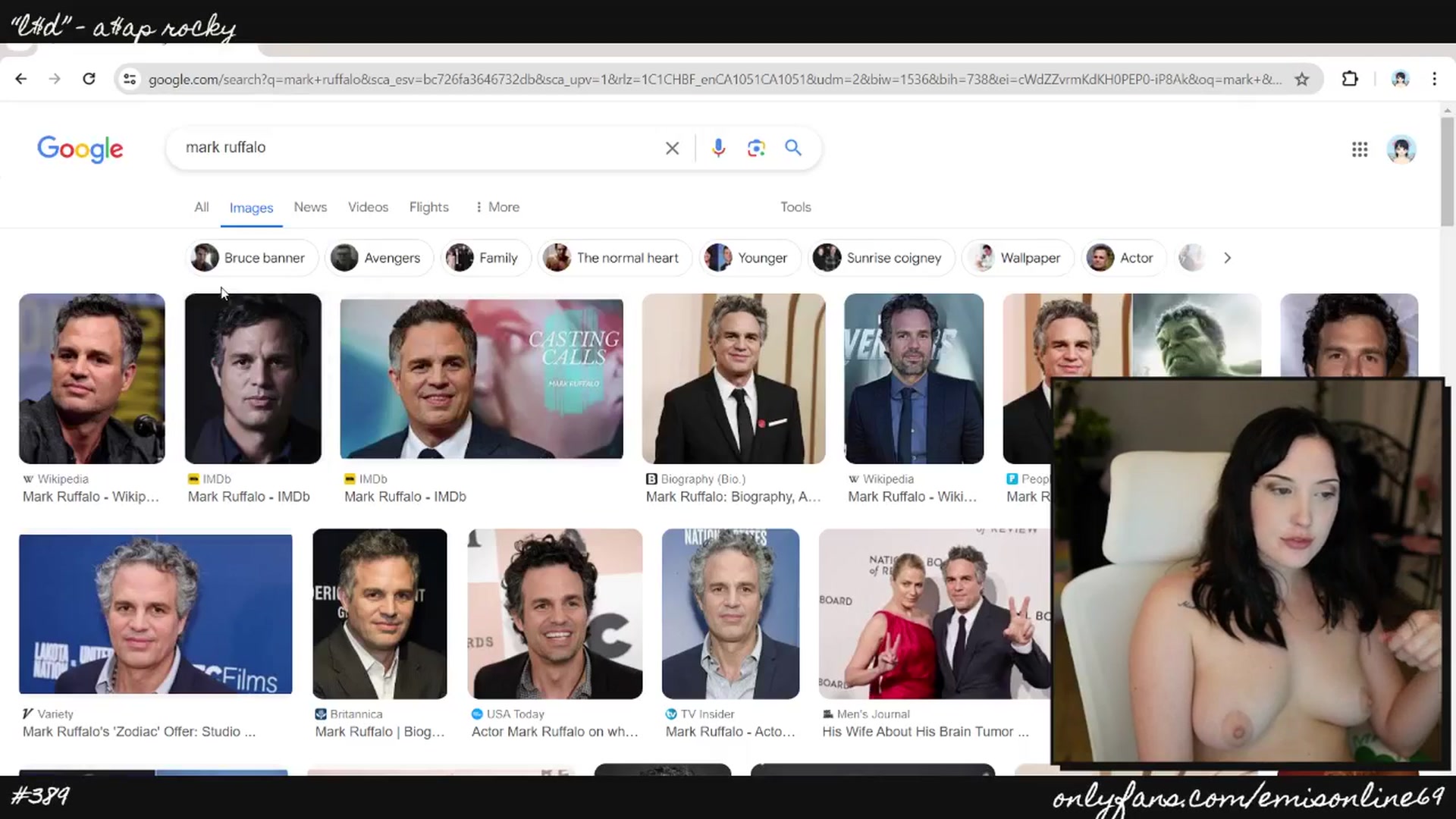Open the Tools filter options

[x=795, y=207]
